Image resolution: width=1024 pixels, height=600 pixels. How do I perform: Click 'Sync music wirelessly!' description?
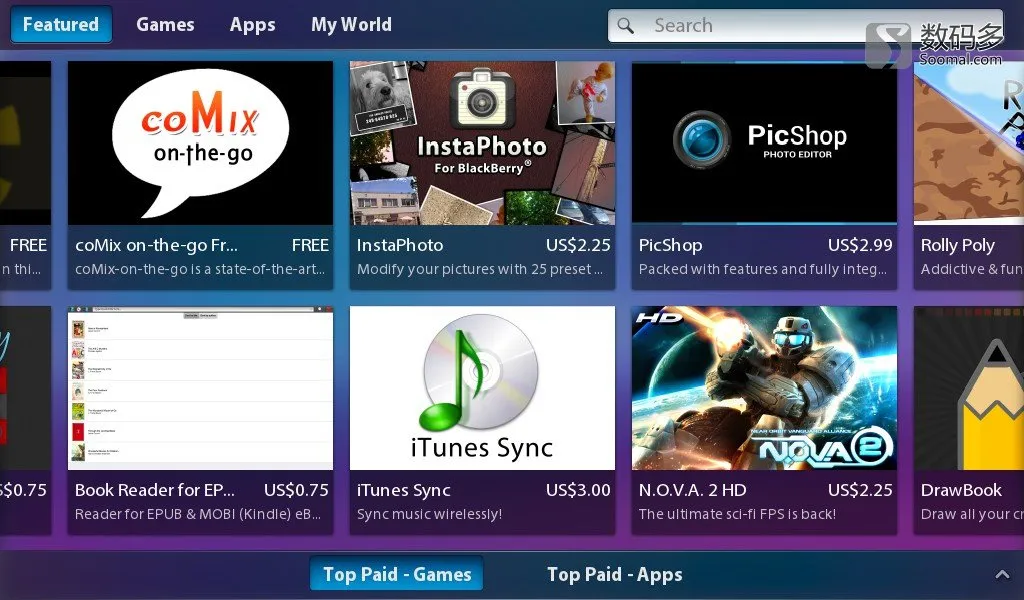429,514
